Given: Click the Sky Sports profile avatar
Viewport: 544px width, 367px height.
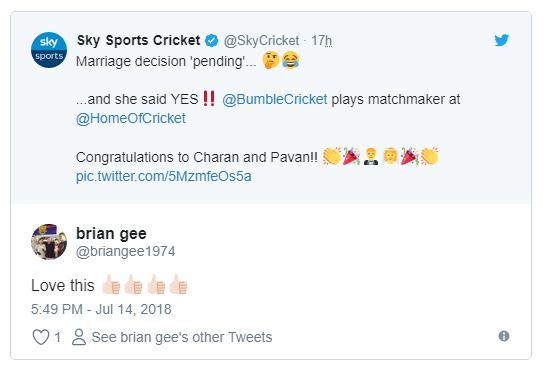Looking at the screenshot, I should (49, 50).
